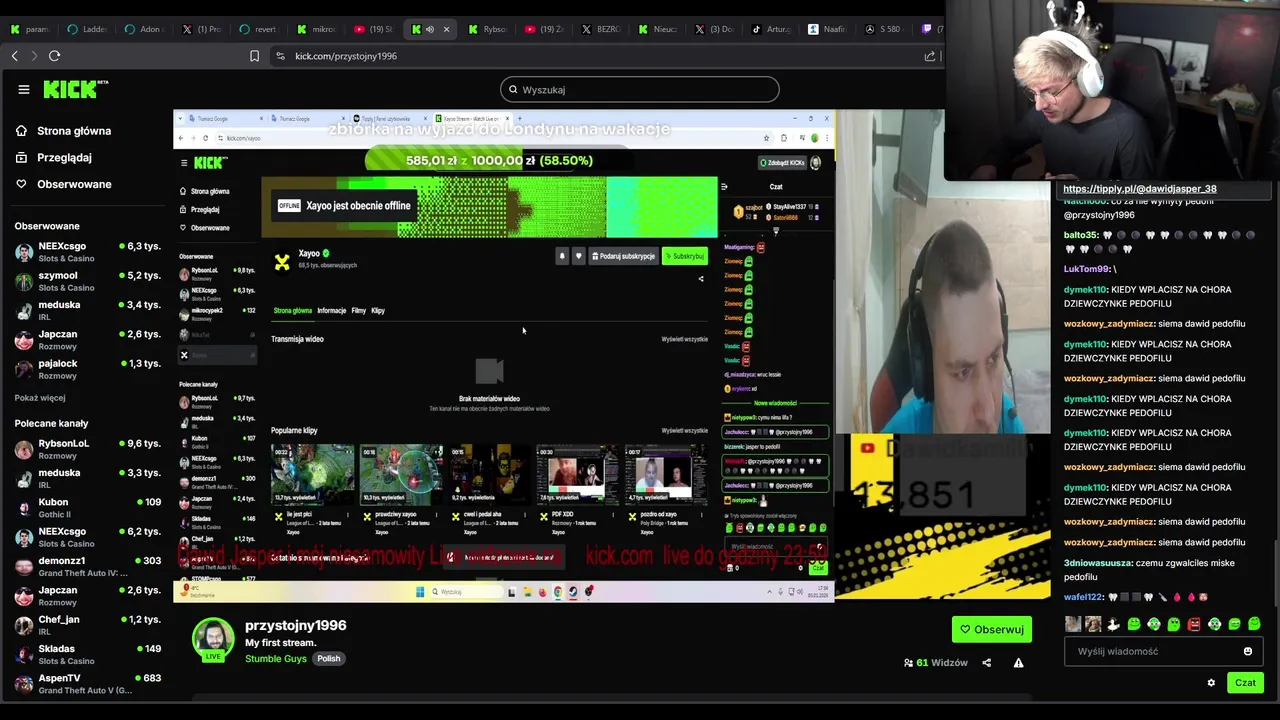The width and height of the screenshot is (1280, 720).
Task: Click the live stream video player
Action: click(x=612, y=355)
